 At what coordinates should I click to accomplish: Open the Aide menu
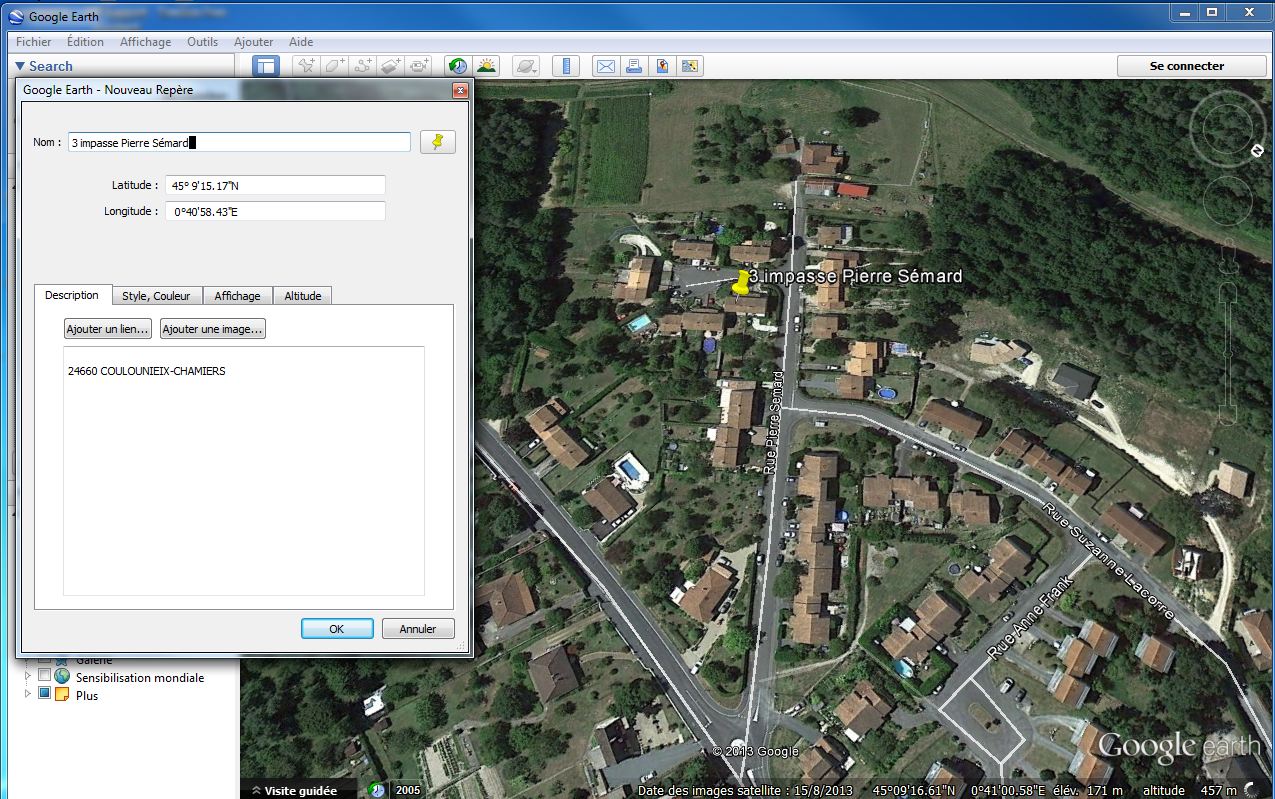tap(301, 42)
